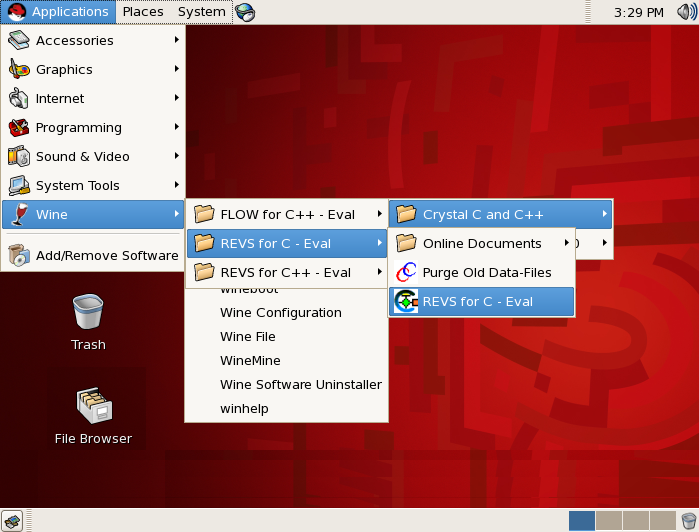Expand the Internet submenu arrow
The height and width of the screenshot is (532, 699).
coord(177,98)
